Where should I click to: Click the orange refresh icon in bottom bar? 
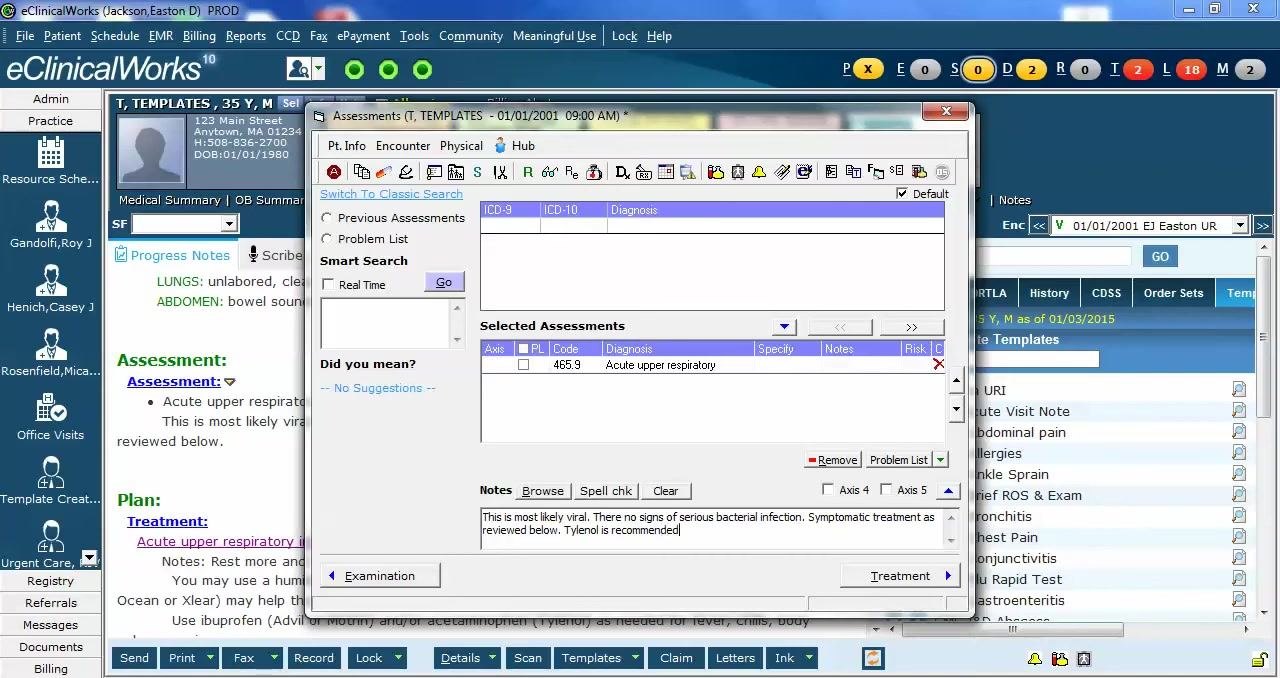pyautogui.click(x=873, y=658)
